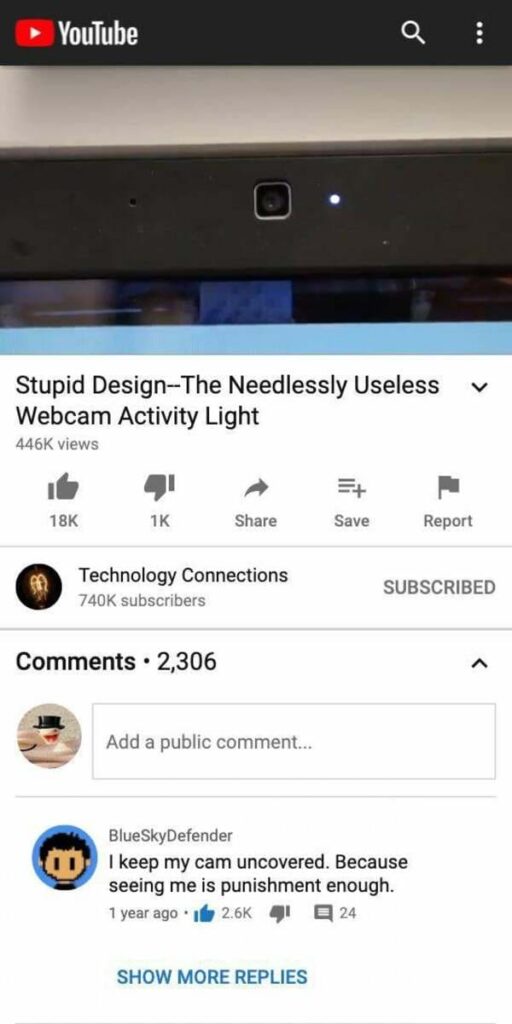This screenshot has width=512, height=1024.
Task: Open the three-dot overflow menu
Action: pos(479,33)
